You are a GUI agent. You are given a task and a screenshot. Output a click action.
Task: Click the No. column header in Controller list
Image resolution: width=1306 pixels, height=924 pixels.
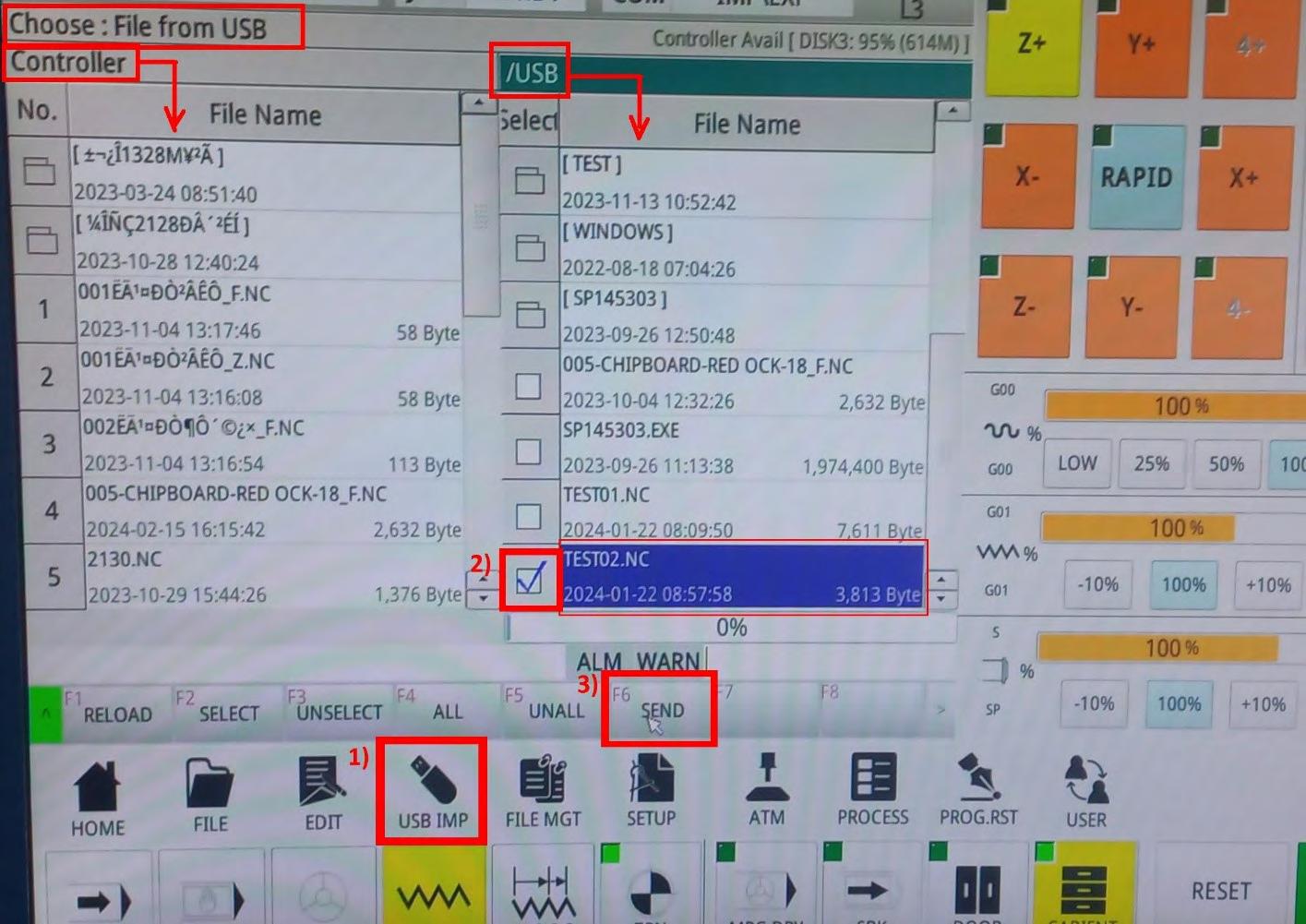(37, 111)
